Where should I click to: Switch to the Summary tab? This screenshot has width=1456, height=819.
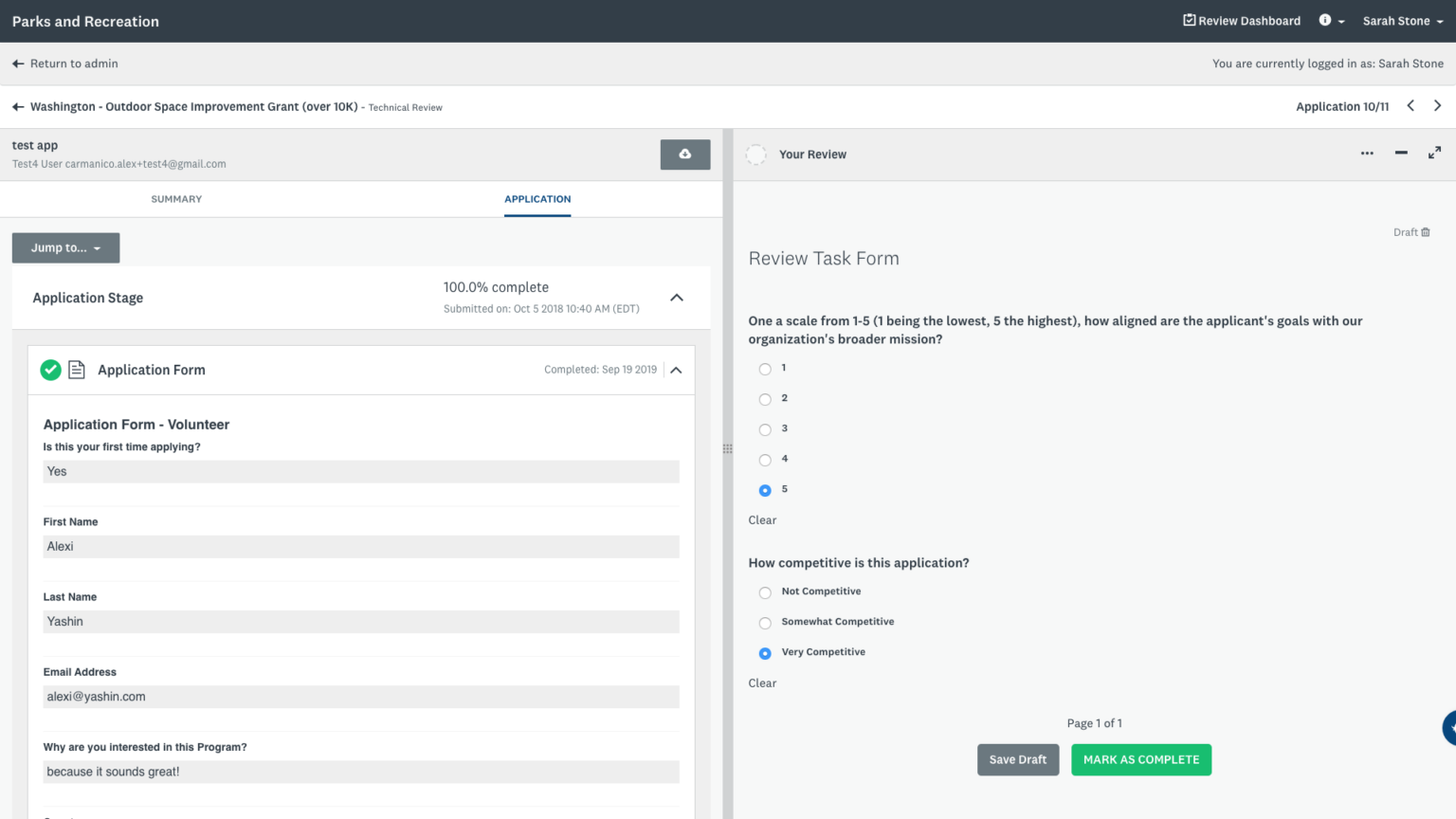[175, 199]
